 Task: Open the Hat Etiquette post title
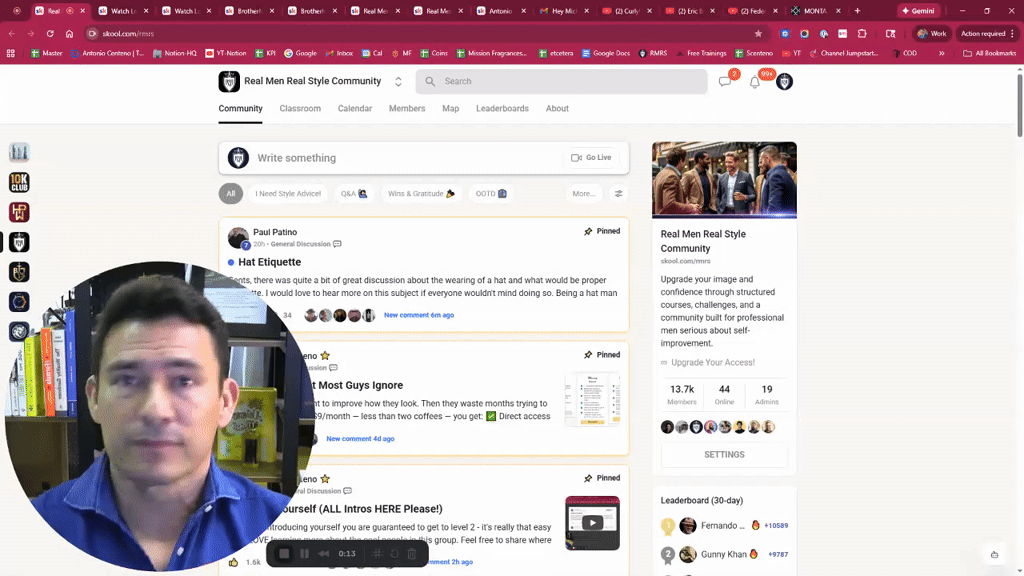270,262
